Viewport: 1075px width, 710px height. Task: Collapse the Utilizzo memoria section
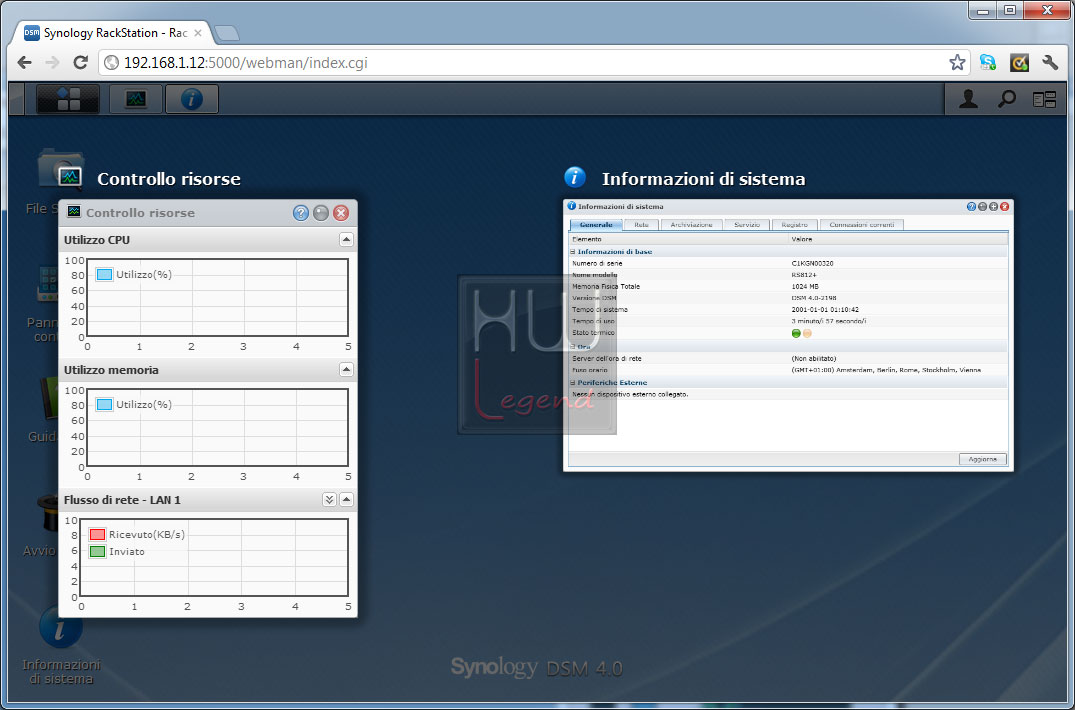[346, 369]
